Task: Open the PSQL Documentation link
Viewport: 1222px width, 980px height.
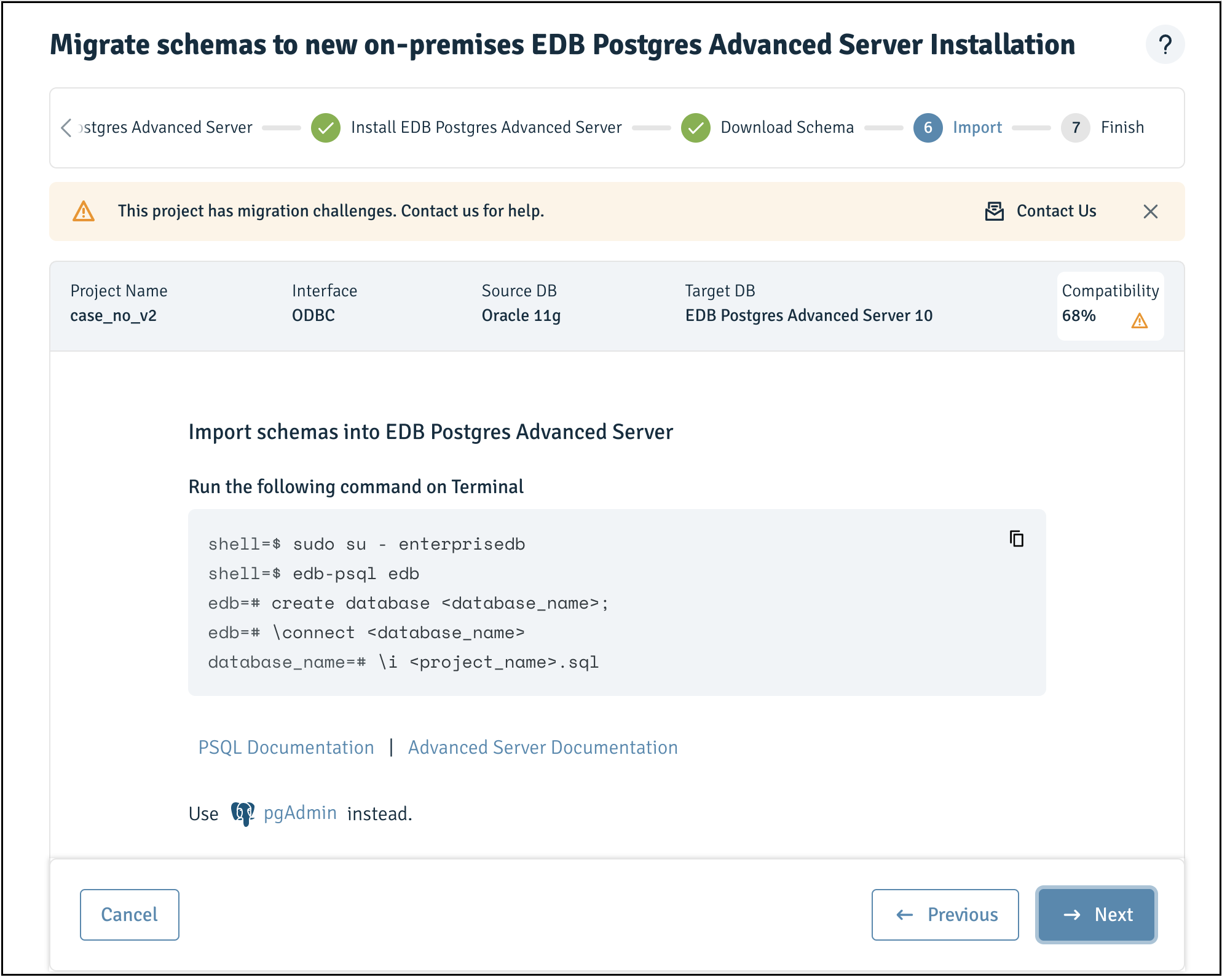Action: pos(286,748)
